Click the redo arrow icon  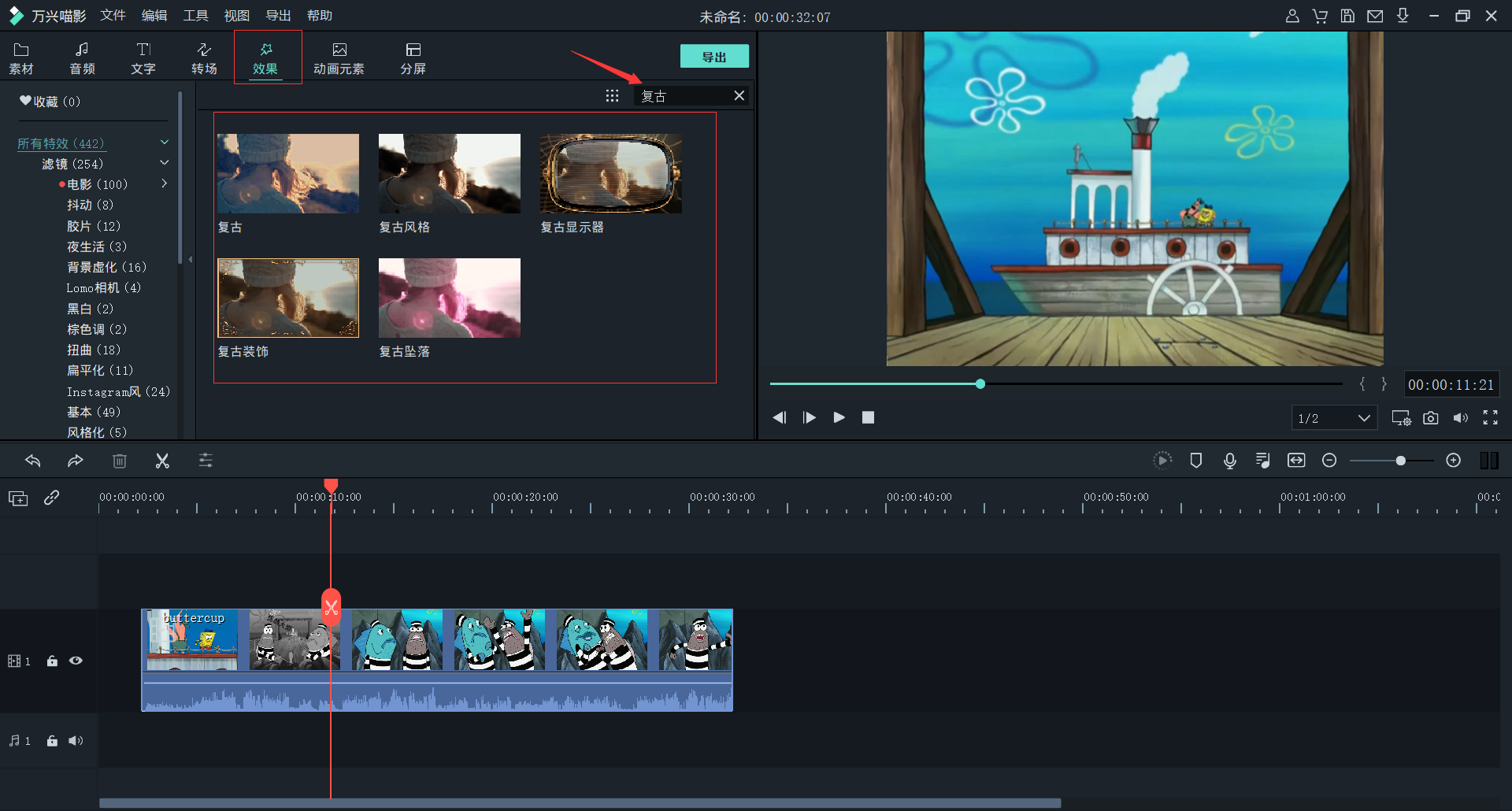(76, 461)
